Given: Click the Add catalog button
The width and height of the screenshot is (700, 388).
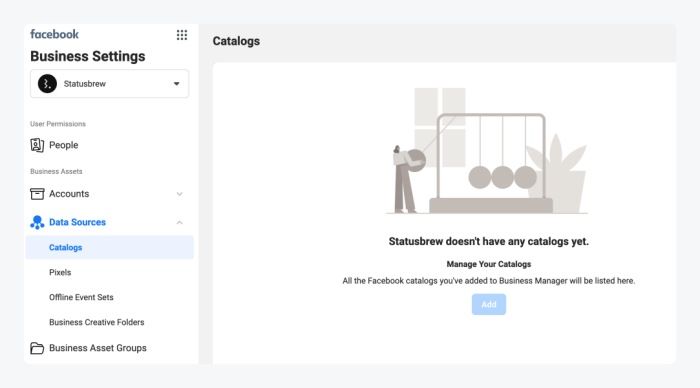Looking at the screenshot, I should click(x=489, y=305).
